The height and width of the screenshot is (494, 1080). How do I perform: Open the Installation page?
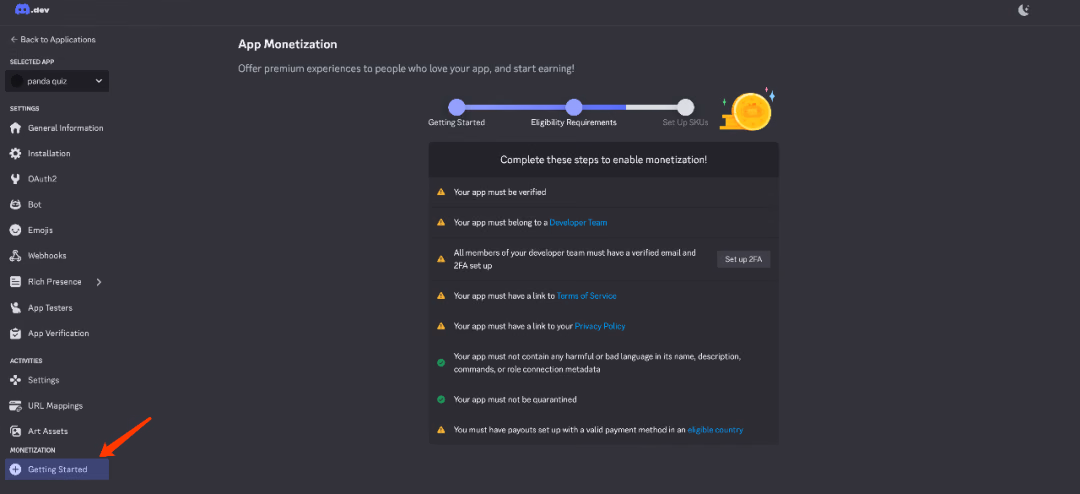(x=49, y=154)
